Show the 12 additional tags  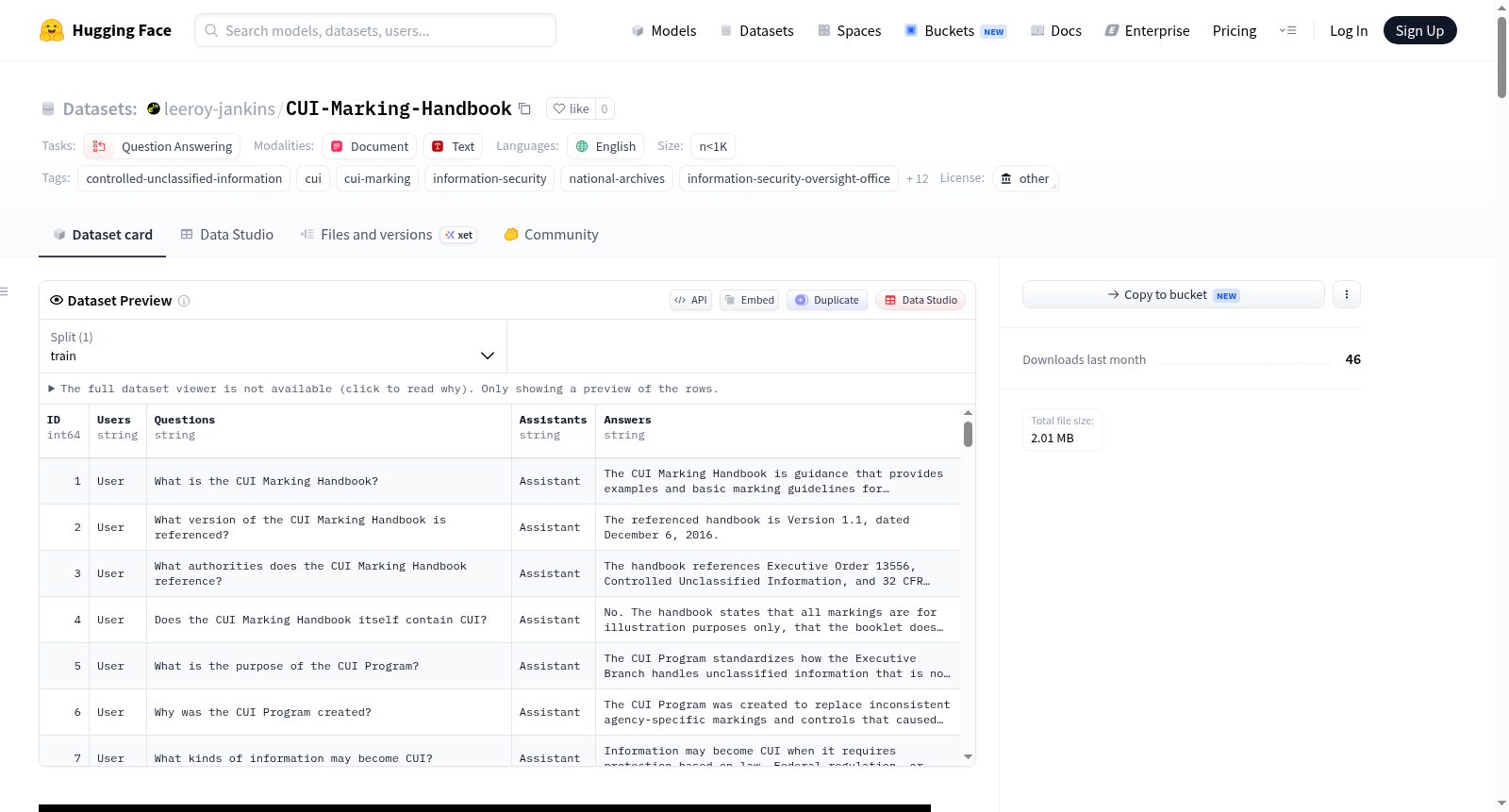point(917,178)
